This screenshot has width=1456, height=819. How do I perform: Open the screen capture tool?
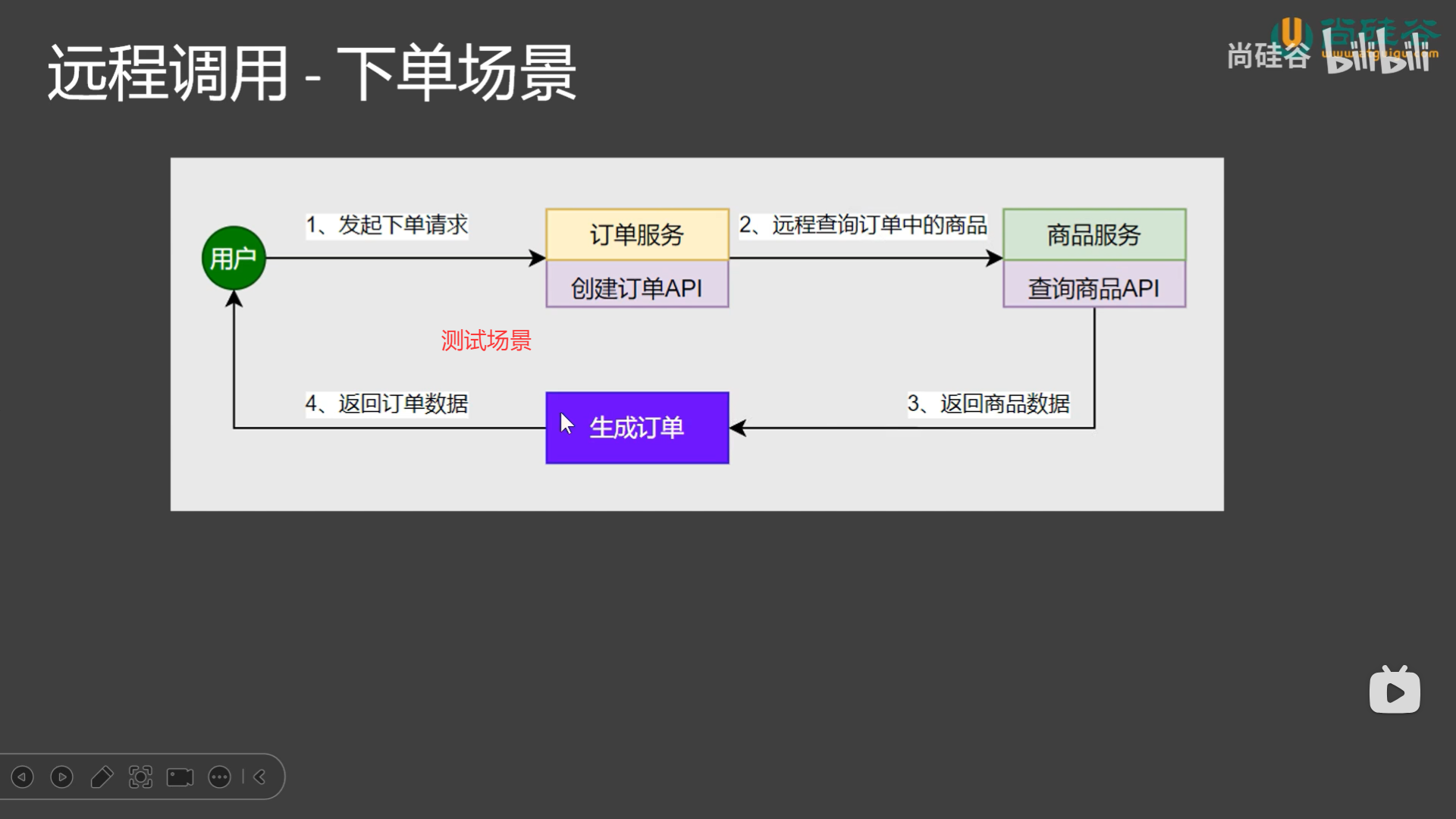[143, 777]
